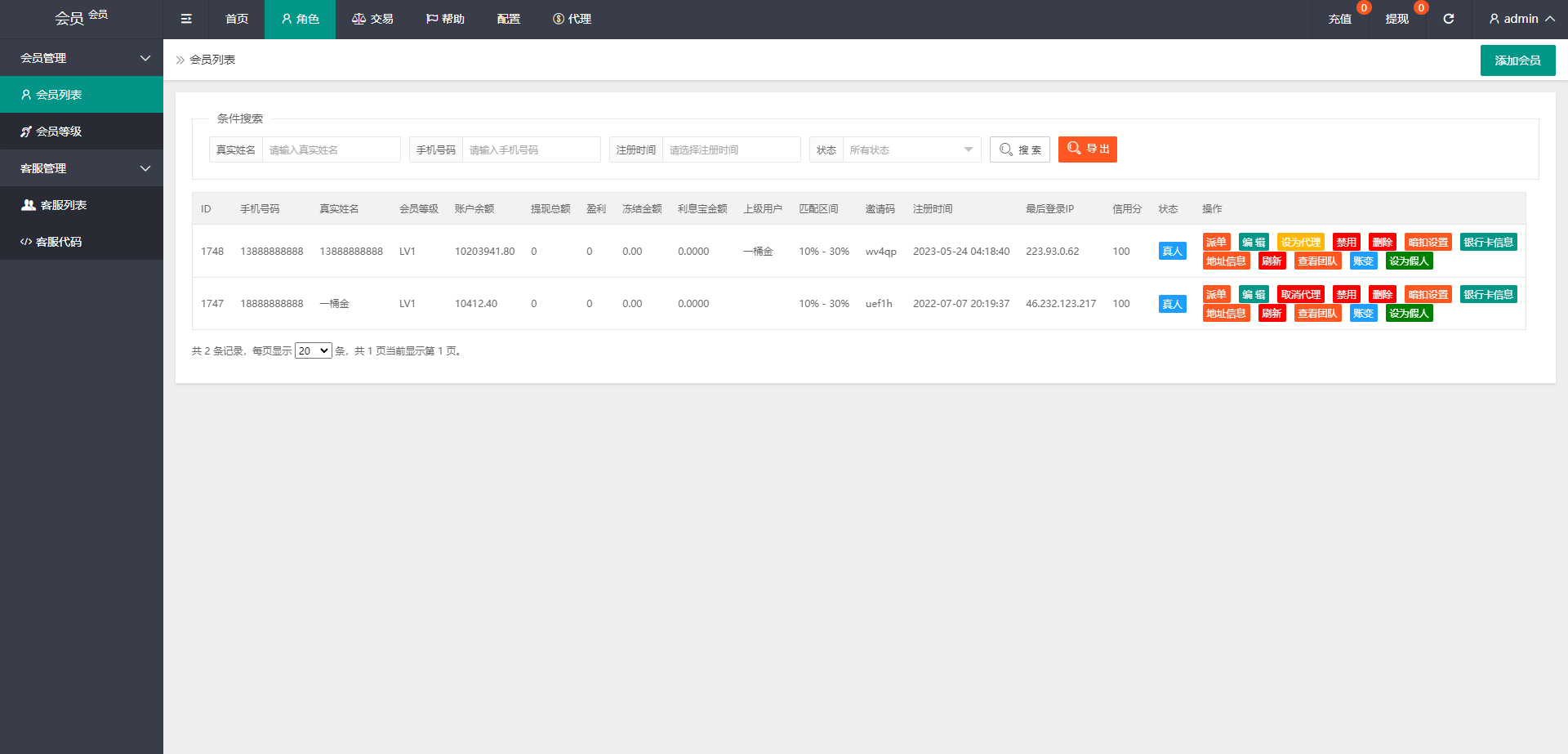The image size is (1568, 754).
Task: Toggle 真人 status for member 1747
Action: [1172, 304]
